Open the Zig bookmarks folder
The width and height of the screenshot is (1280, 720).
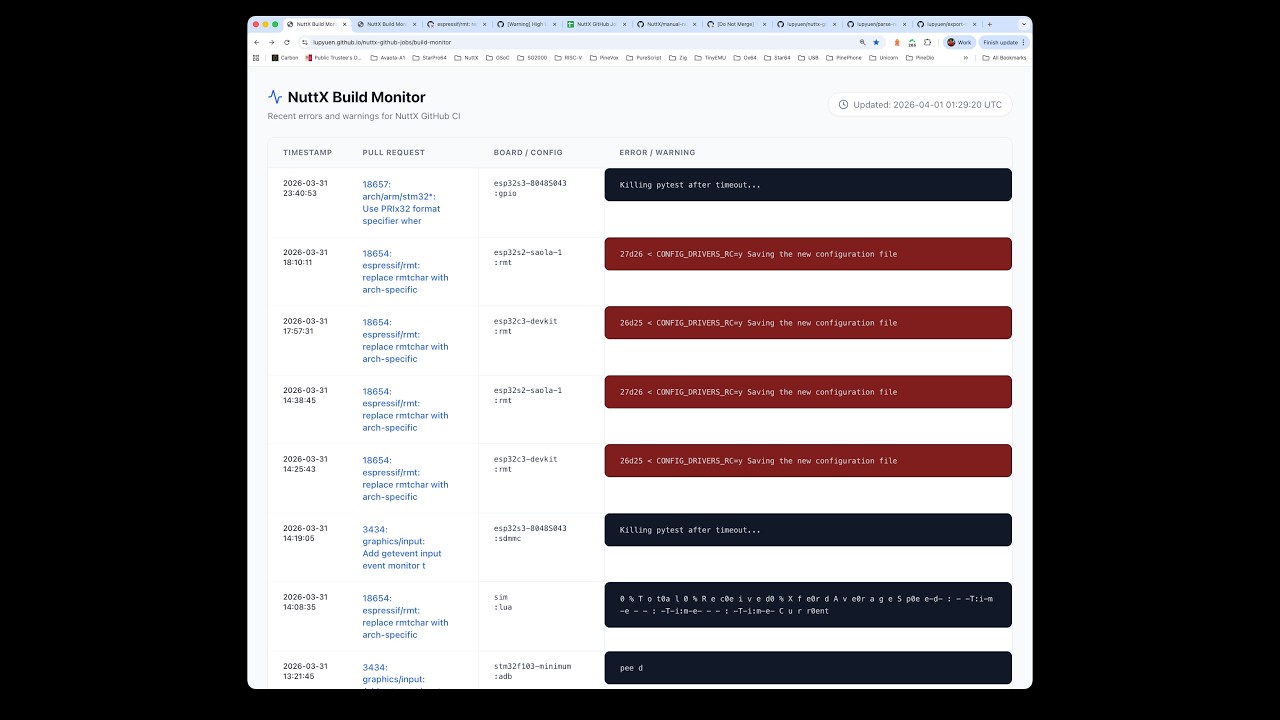pyautogui.click(x=679, y=58)
